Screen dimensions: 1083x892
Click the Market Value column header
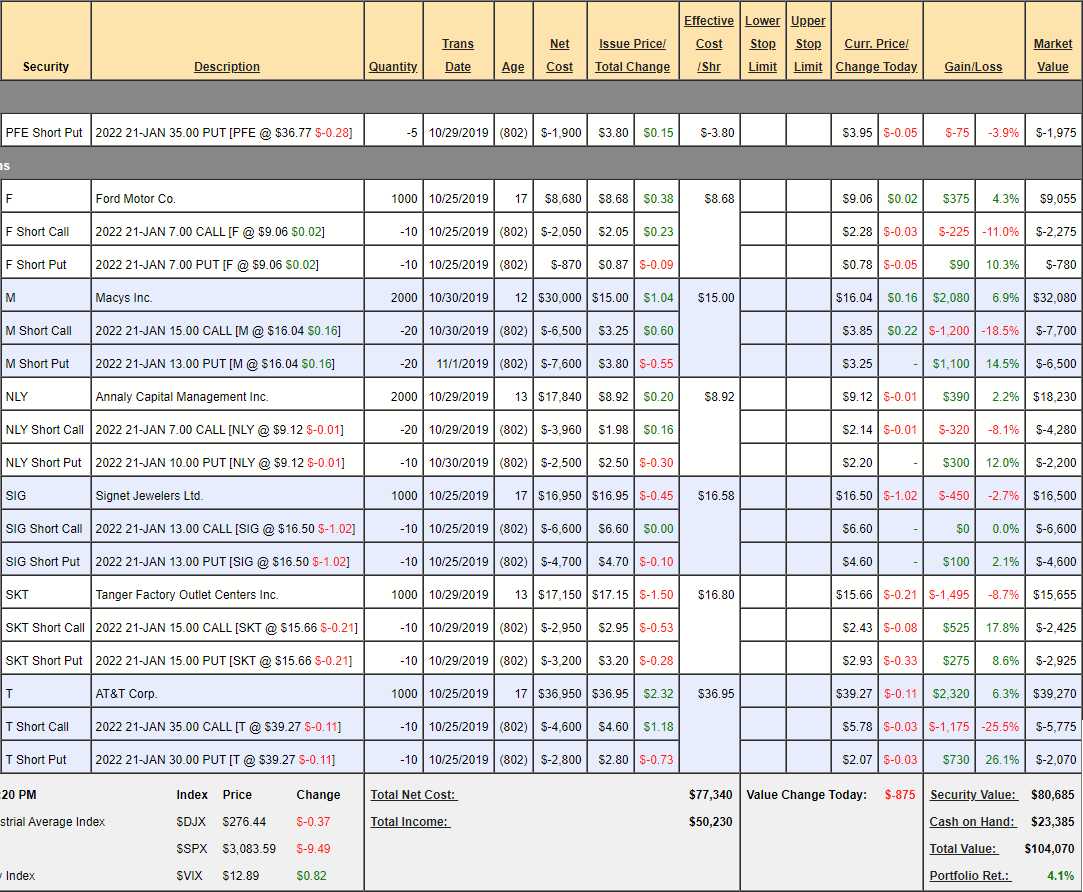(x=1053, y=55)
